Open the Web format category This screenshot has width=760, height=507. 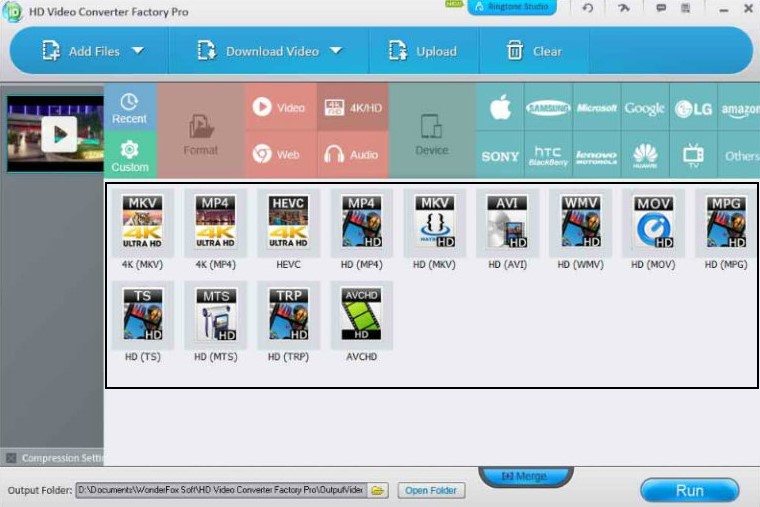coord(281,155)
